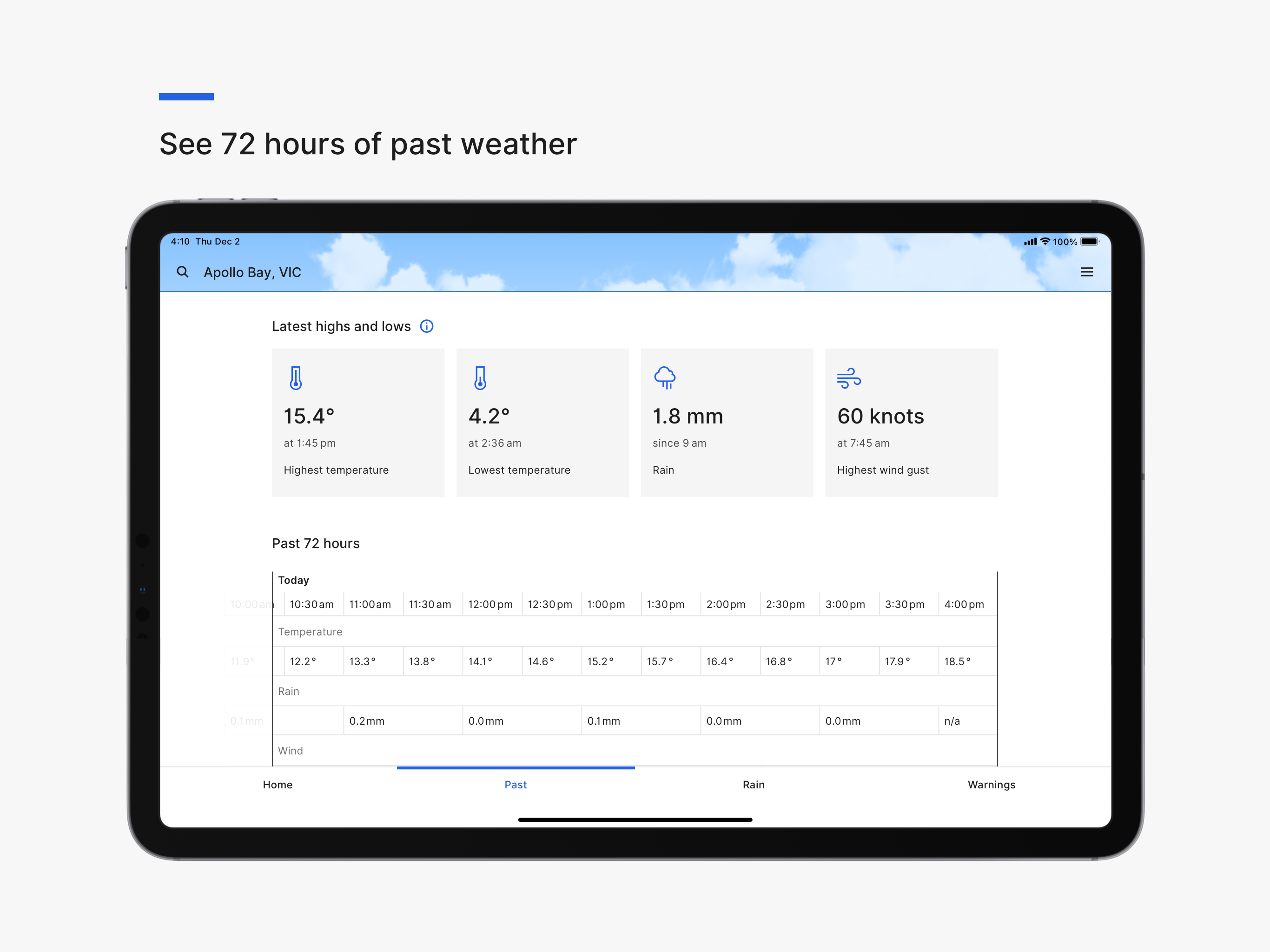The width and height of the screenshot is (1270, 952).
Task: Open the 1.8 mm rain card
Action: tap(727, 423)
